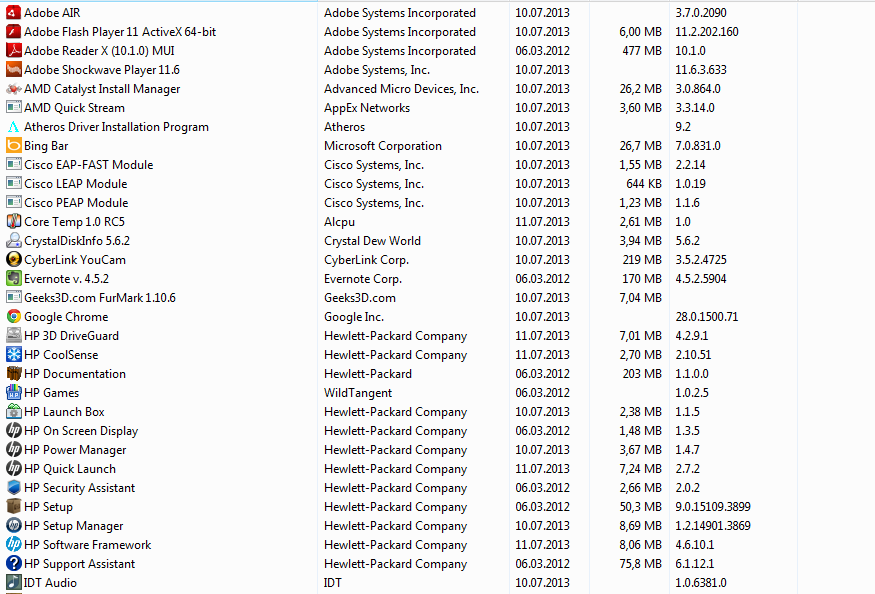Click publisher cell Crystal Dew World
Image resolution: width=875 pixels, height=594 pixels.
(x=372, y=241)
